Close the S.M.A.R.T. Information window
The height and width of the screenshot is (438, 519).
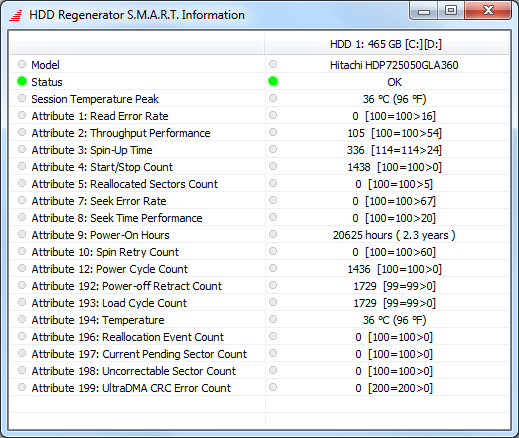coord(488,10)
